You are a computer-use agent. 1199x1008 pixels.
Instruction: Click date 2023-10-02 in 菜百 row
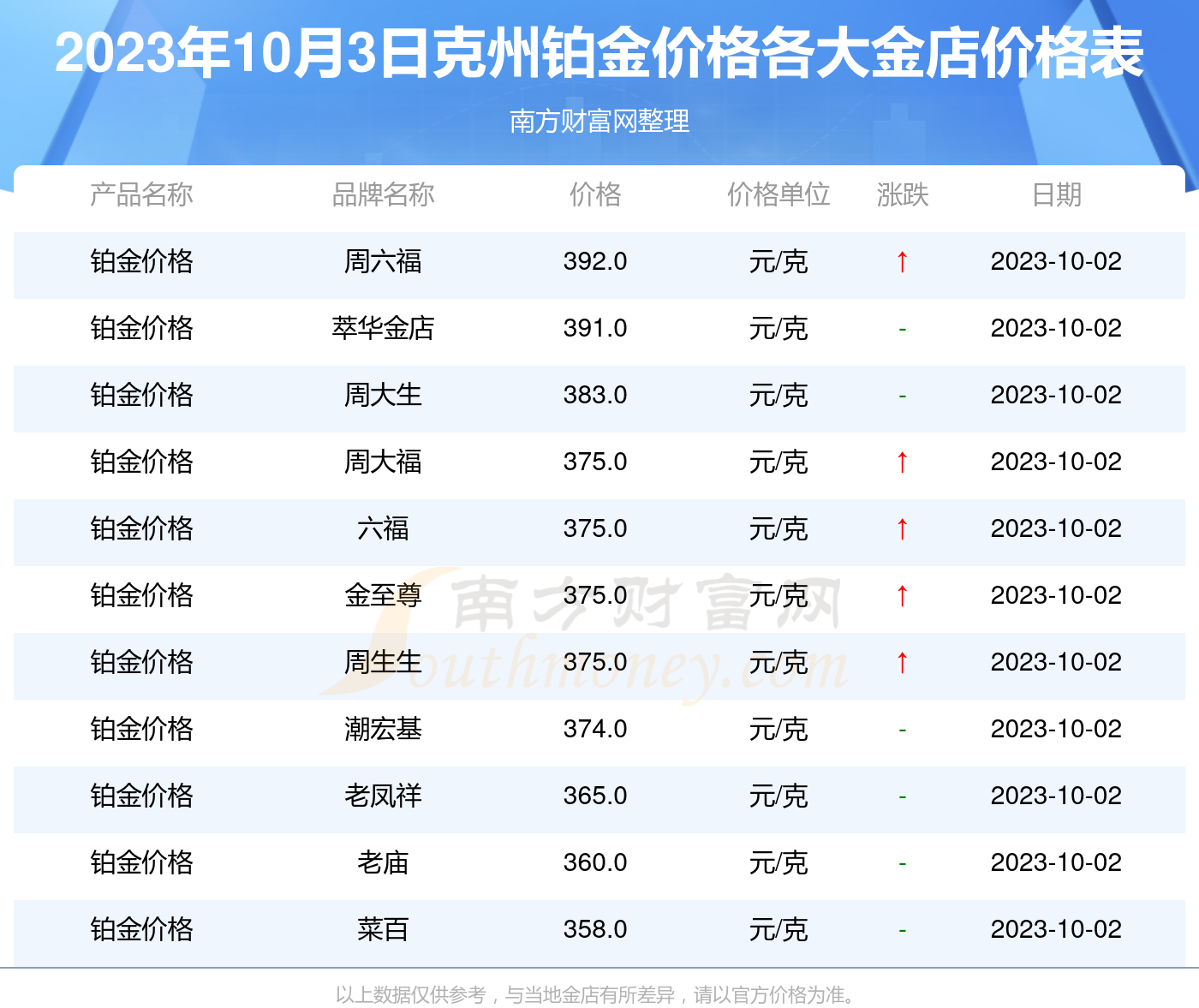(x=1056, y=930)
